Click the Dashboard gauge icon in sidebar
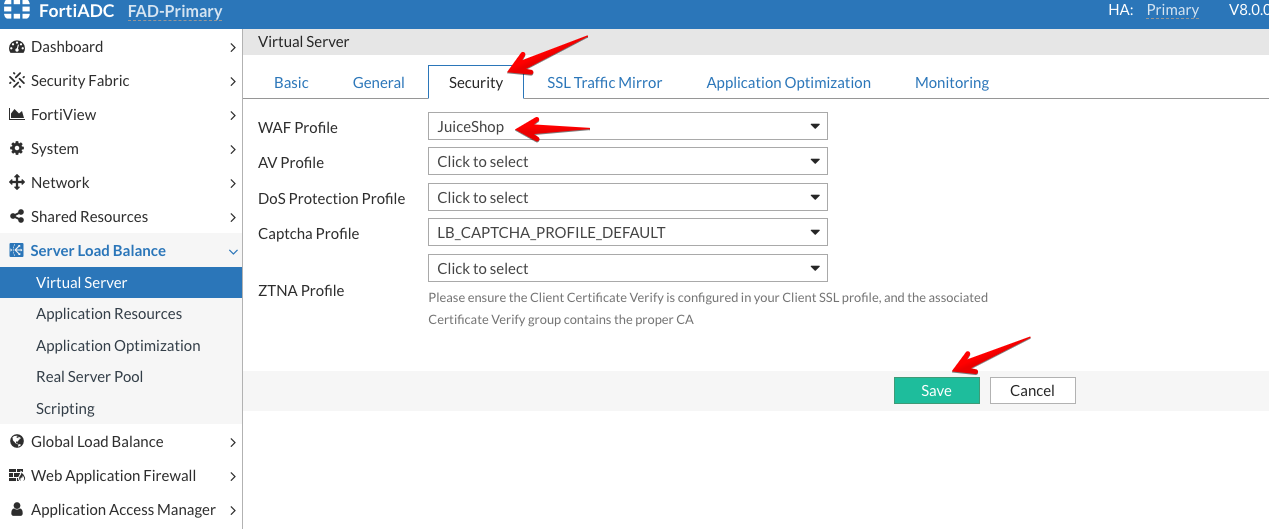This screenshot has height=529, width=1269. pyautogui.click(x=16, y=47)
